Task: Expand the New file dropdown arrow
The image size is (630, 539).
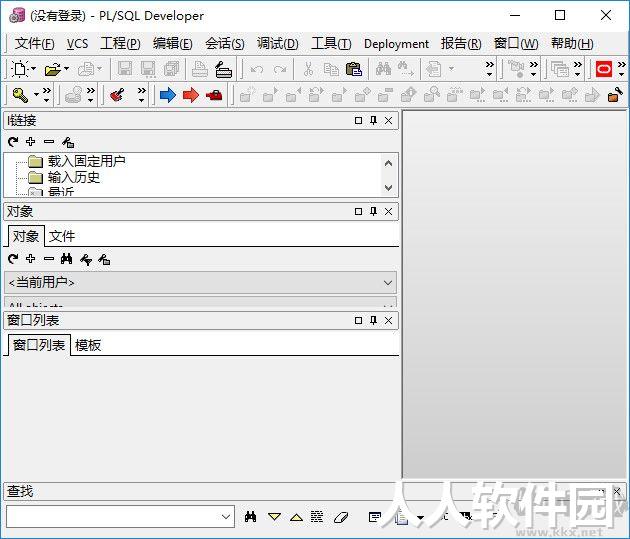Action: tap(33, 69)
